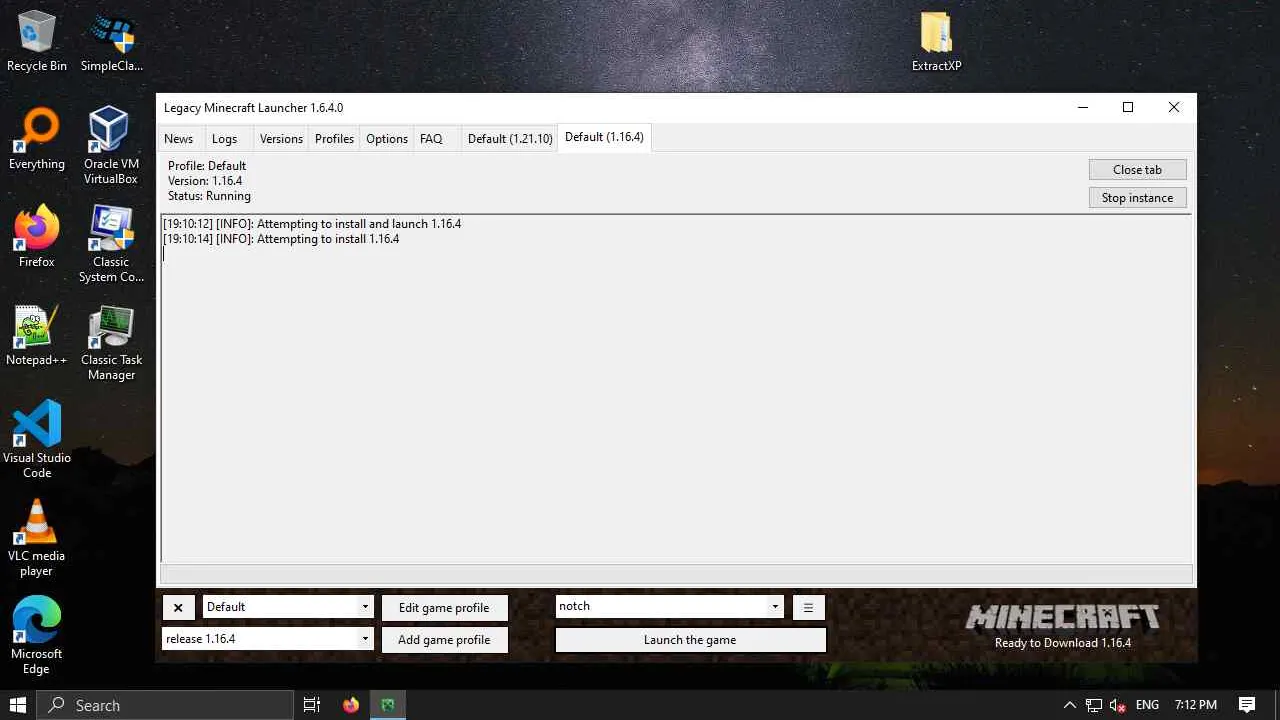The image size is (1280, 720).
Task: Click the Classic Task Manager desktop icon
Action: [x=111, y=342]
